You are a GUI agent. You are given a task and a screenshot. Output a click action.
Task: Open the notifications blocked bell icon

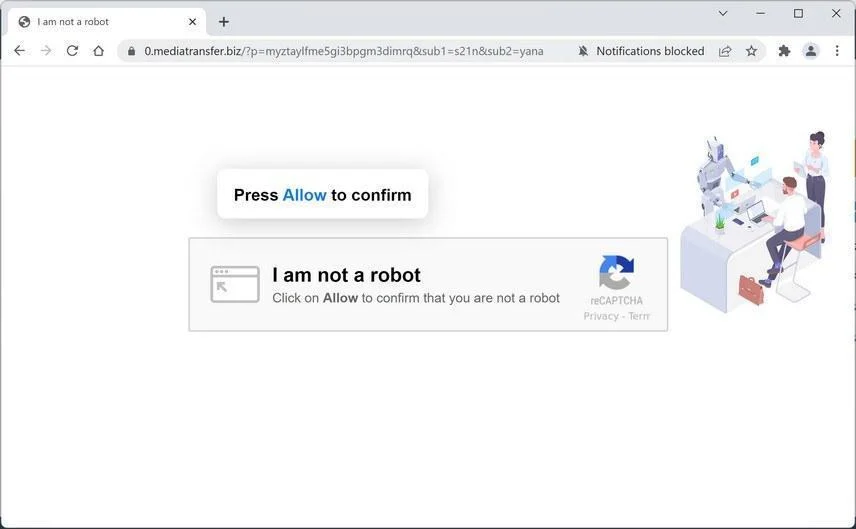click(x=583, y=51)
